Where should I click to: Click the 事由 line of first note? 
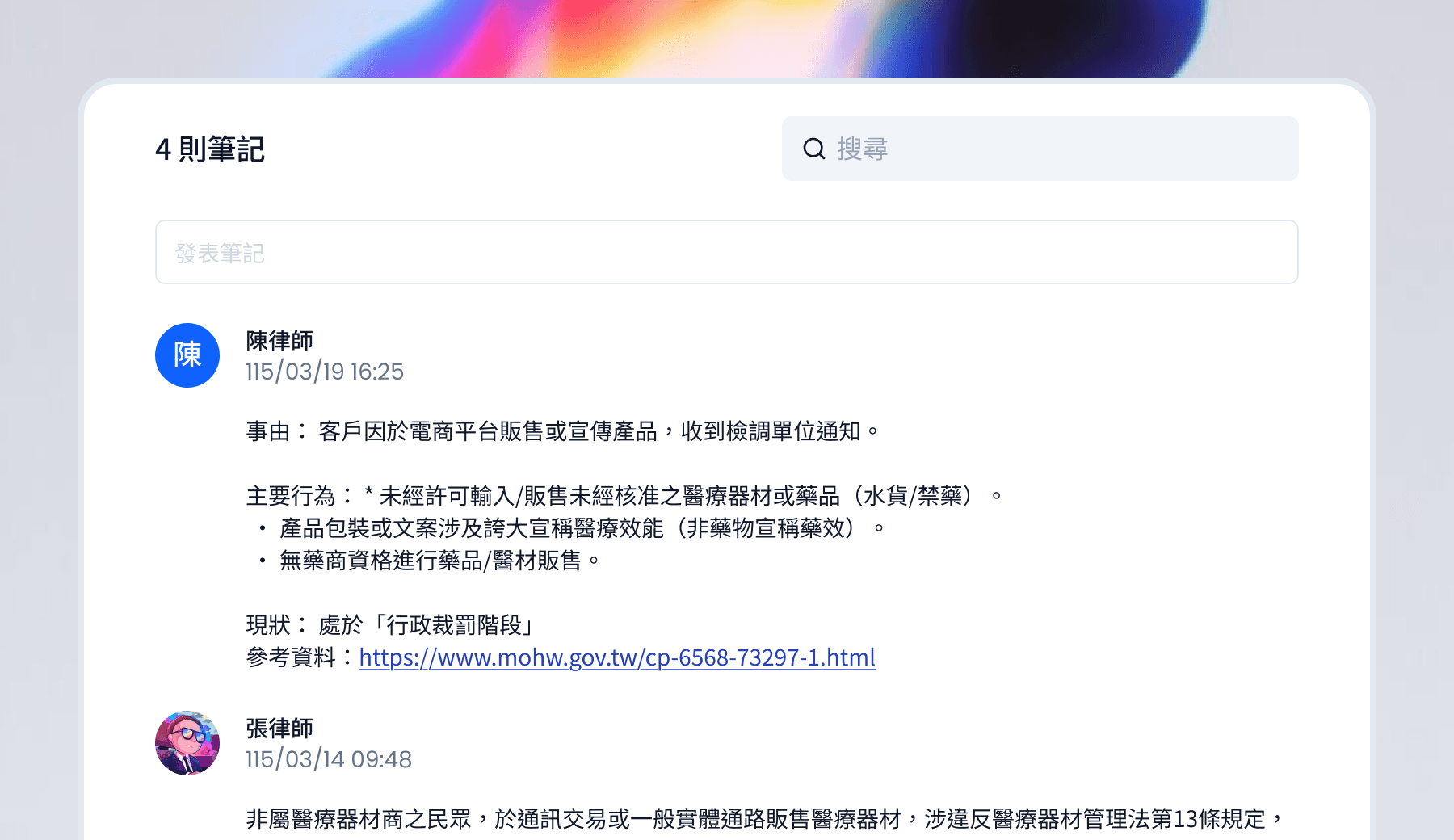(x=563, y=431)
